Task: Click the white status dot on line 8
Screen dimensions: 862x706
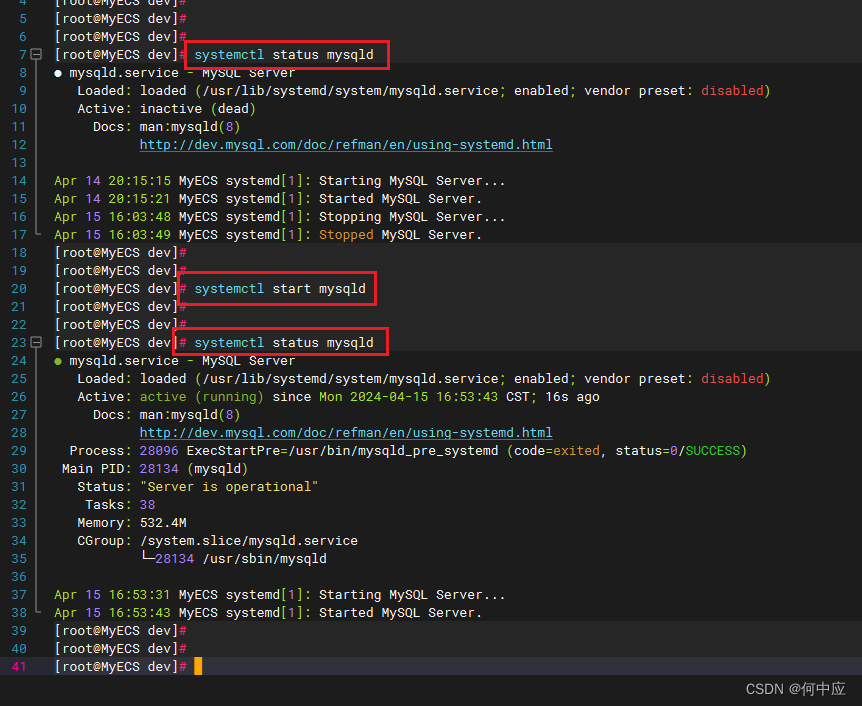Action: point(58,73)
